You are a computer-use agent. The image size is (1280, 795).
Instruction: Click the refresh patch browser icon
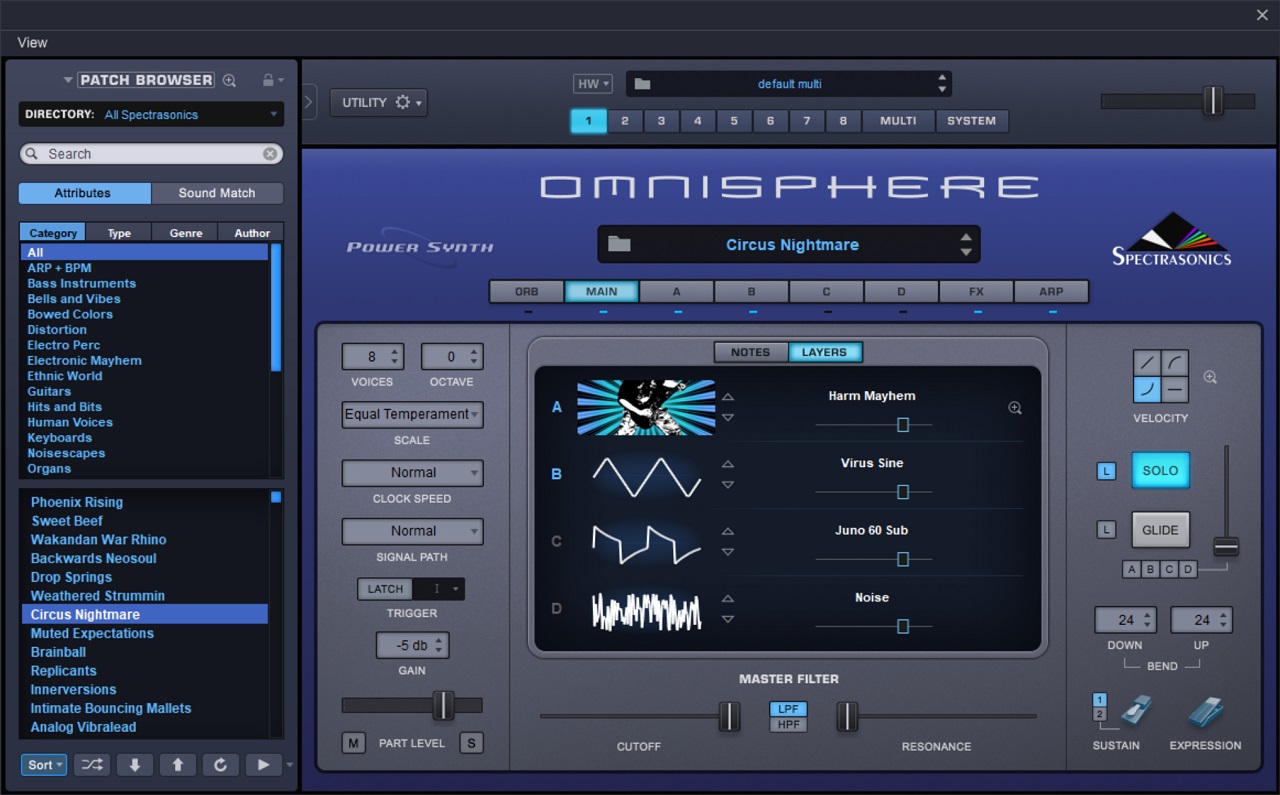(x=220, y=765)
